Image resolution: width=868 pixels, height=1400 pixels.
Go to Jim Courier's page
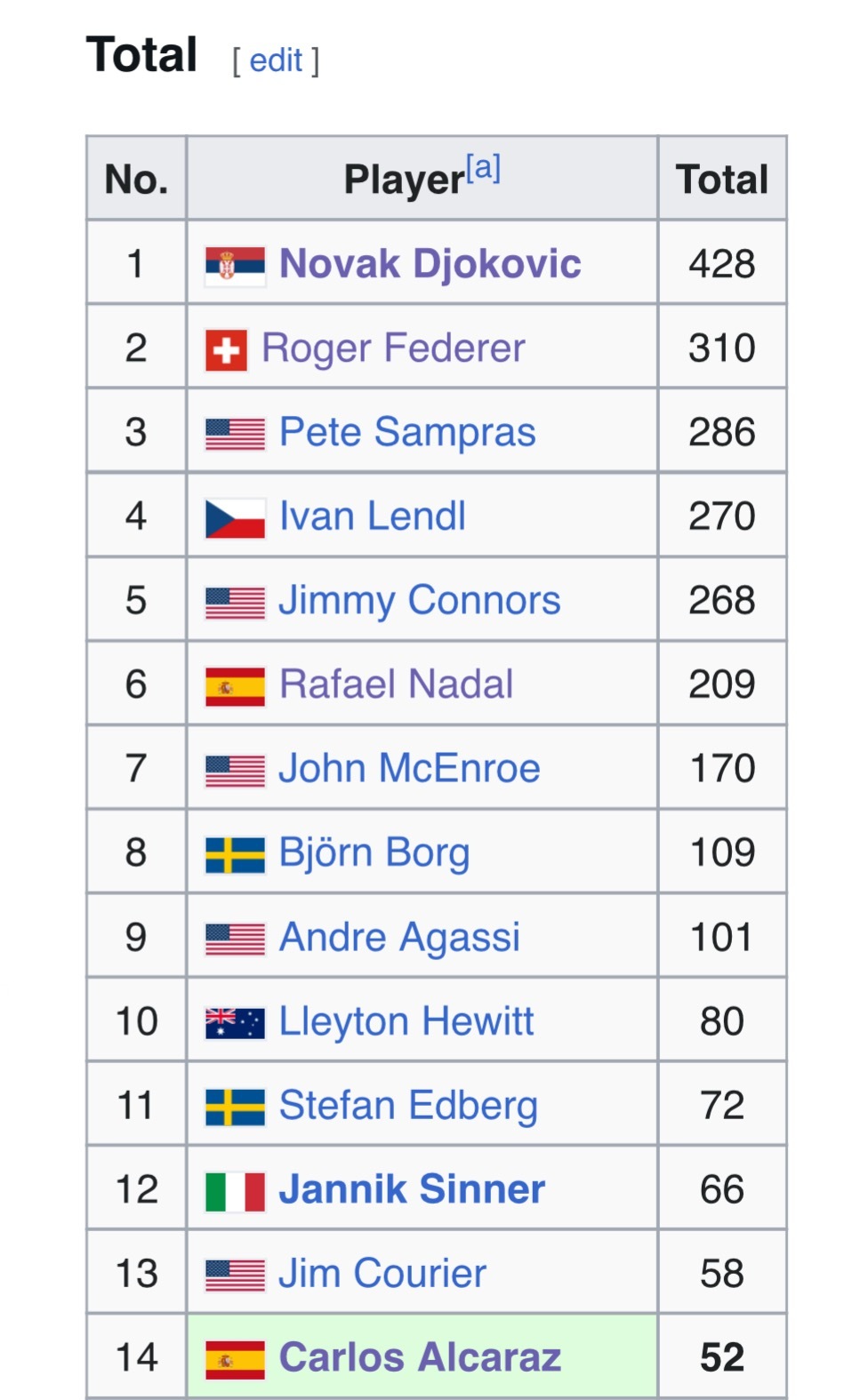click(x=382, y=1274)
